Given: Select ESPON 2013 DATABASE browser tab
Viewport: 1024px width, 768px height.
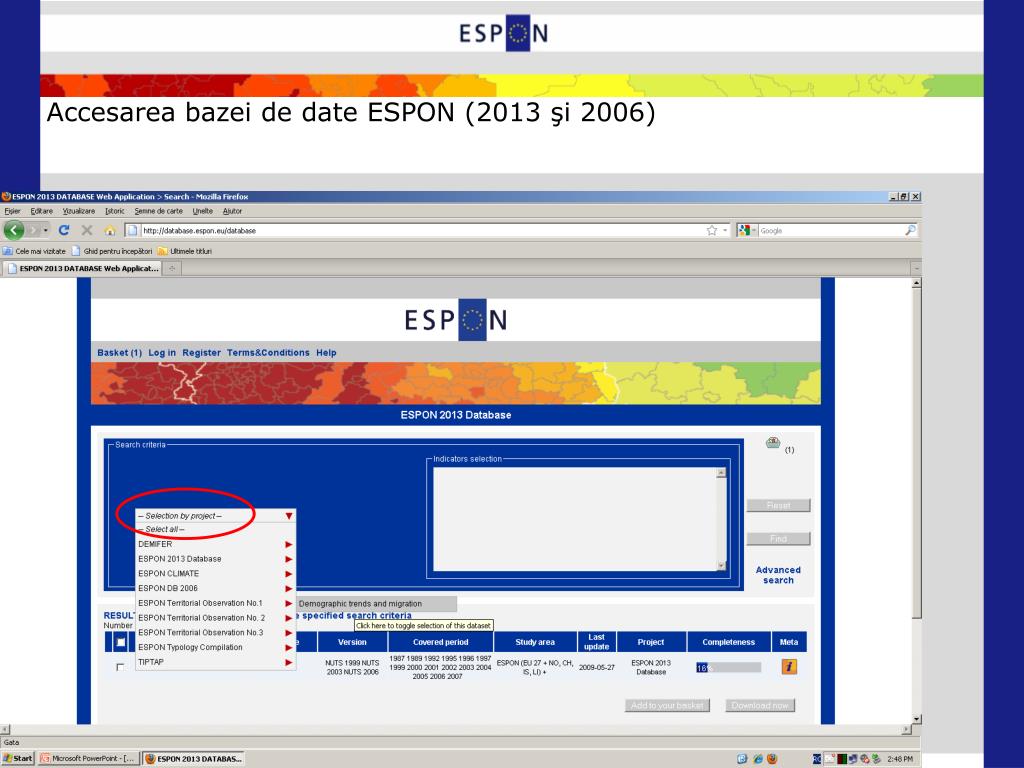Looking at the screenshot, I should (x=82, y=268).
